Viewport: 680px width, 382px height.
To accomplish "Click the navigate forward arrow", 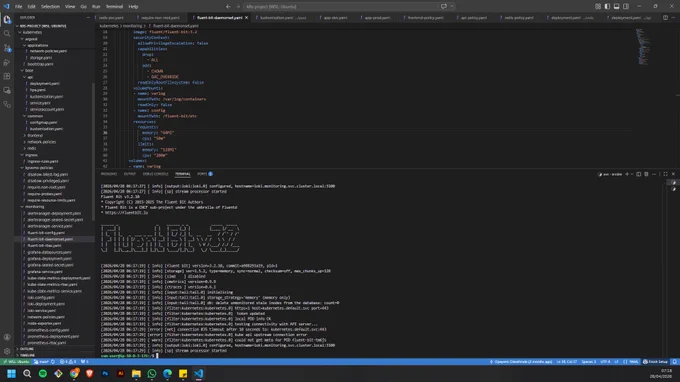I will (x=238, y=7).
